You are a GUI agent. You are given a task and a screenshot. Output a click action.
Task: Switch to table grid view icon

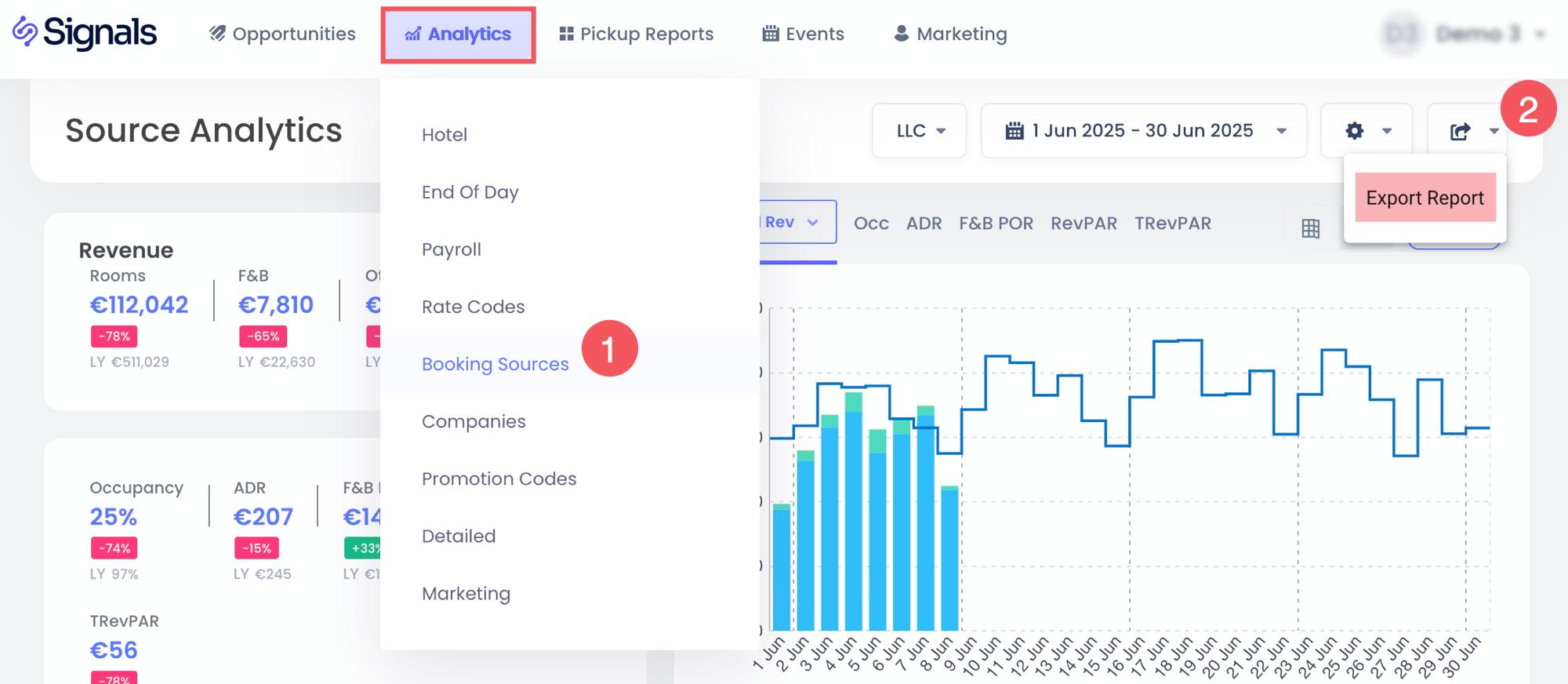[x=1310, y=228]
